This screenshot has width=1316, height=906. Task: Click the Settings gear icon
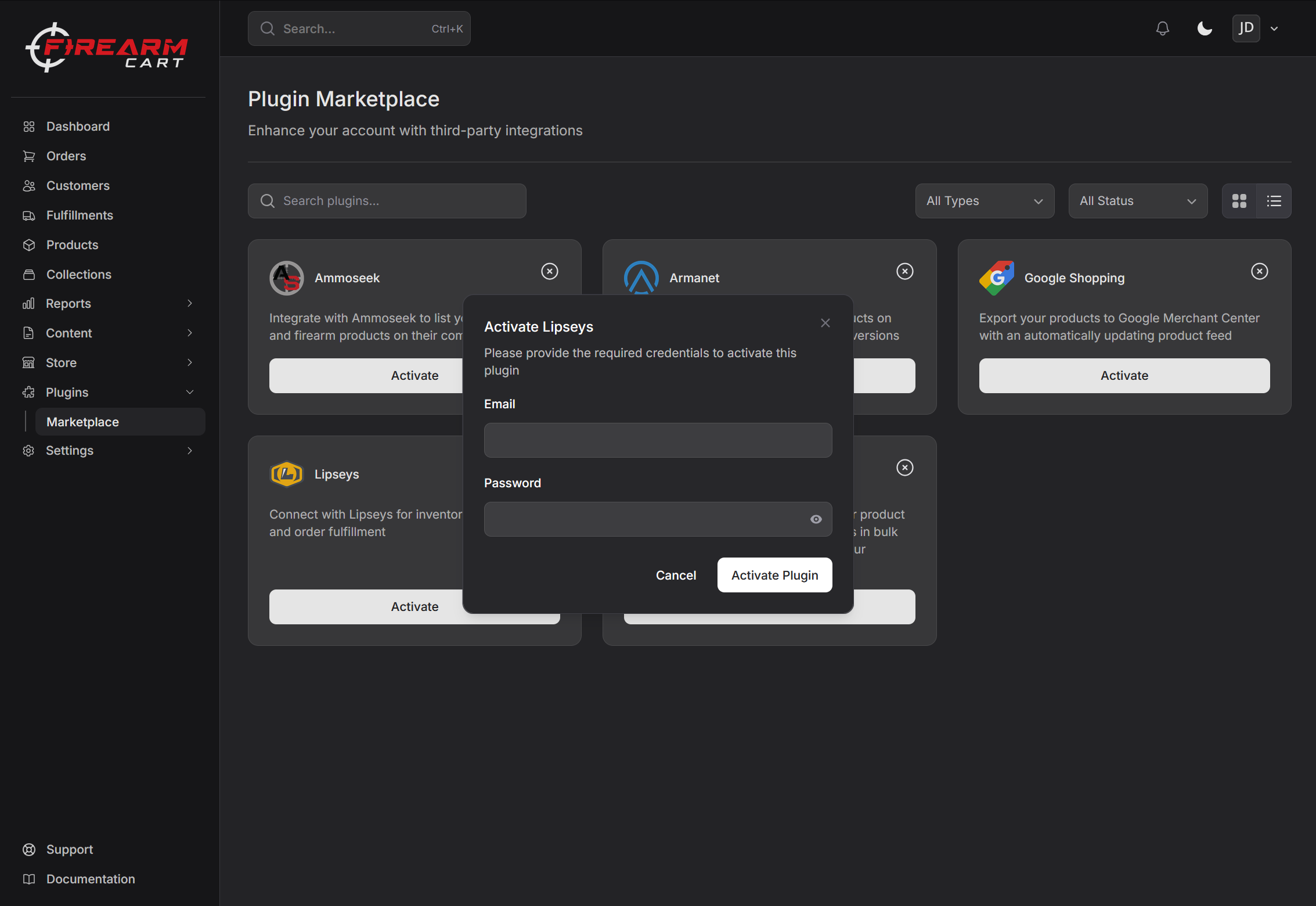point(28,451)
